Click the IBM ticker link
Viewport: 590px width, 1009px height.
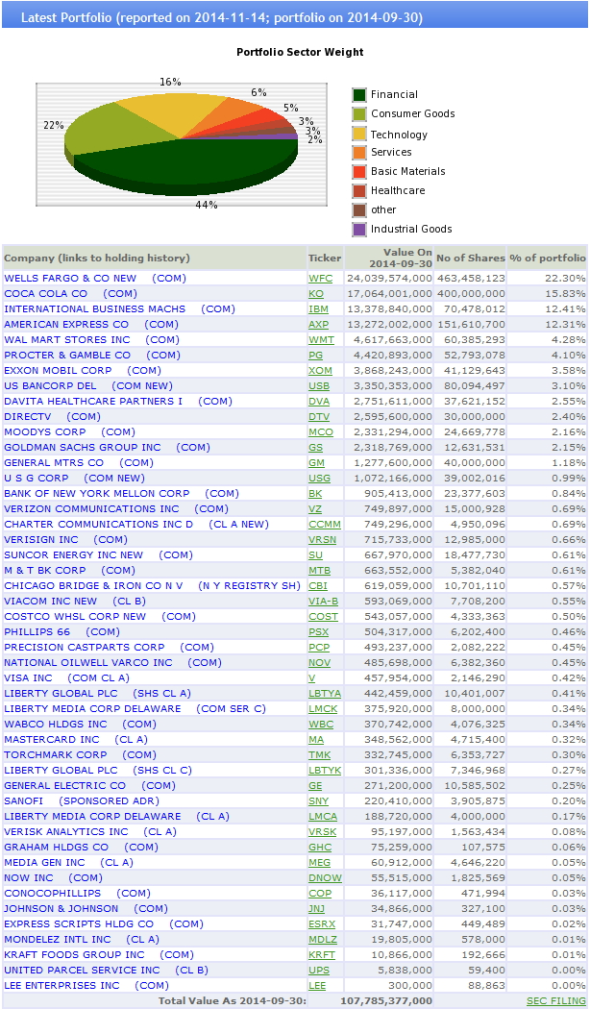tap(318, 310)
